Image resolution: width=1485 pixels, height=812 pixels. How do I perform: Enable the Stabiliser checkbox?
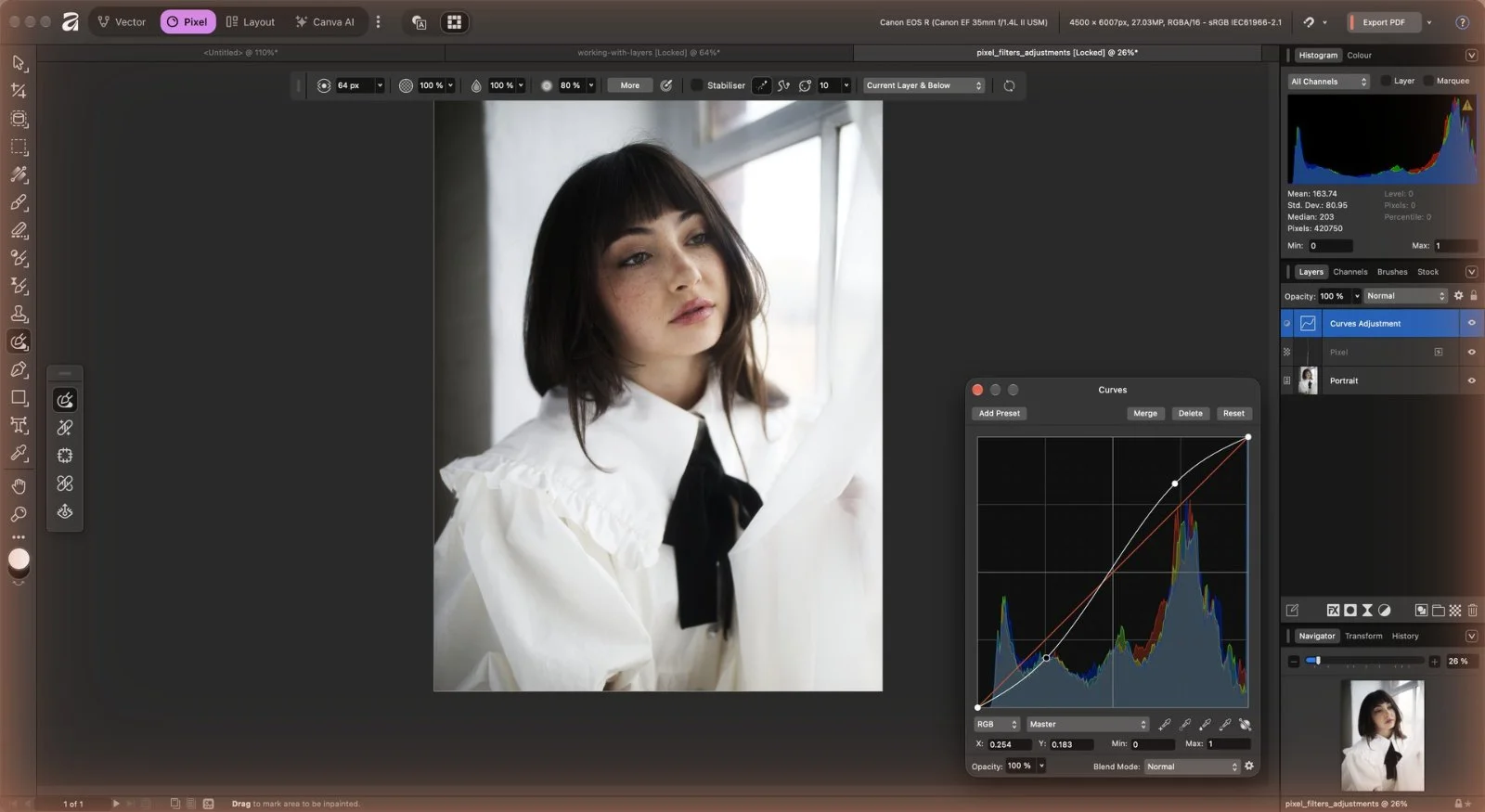(696, 85)
